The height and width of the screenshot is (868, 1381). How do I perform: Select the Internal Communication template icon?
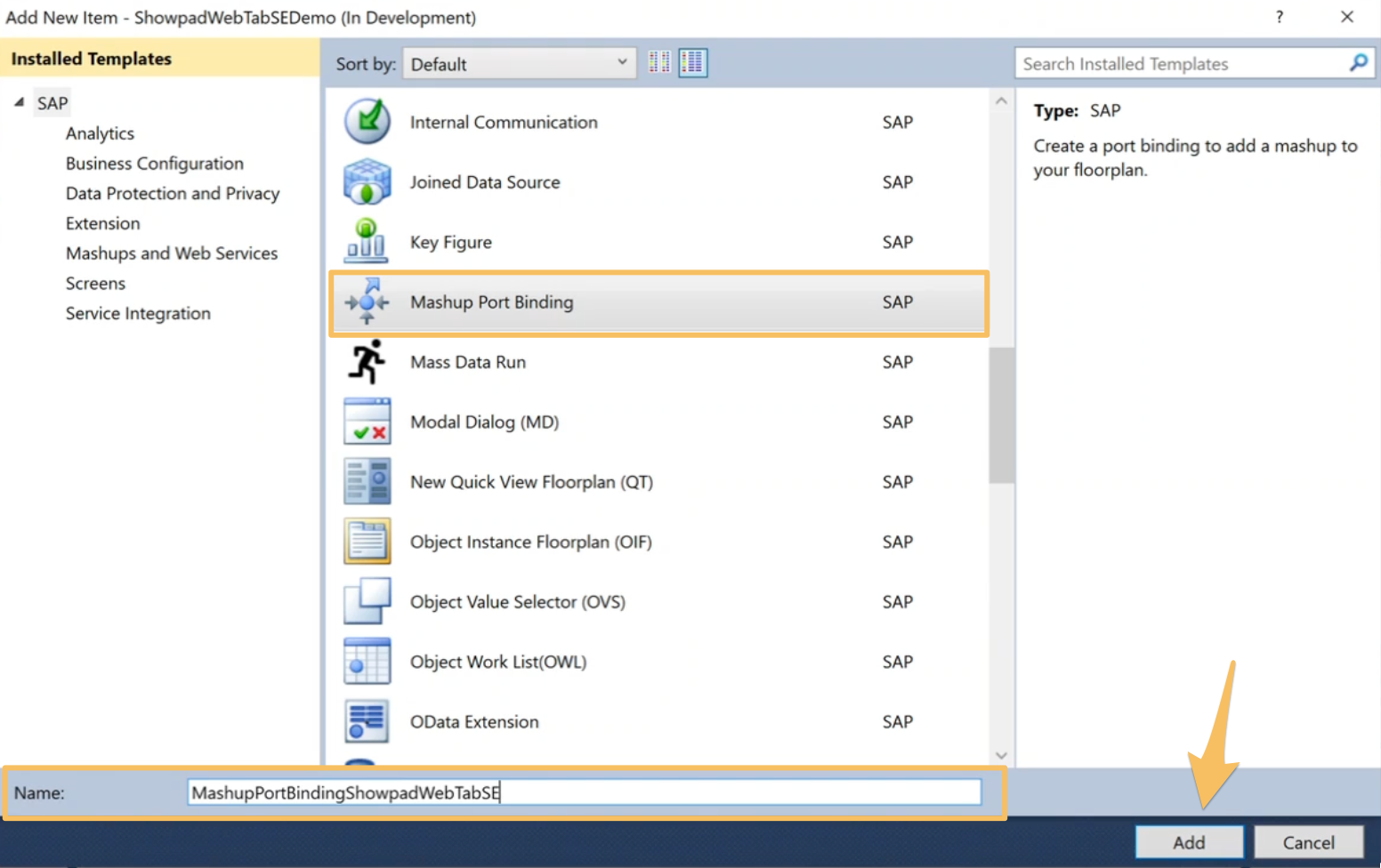[x=367, y=122]
